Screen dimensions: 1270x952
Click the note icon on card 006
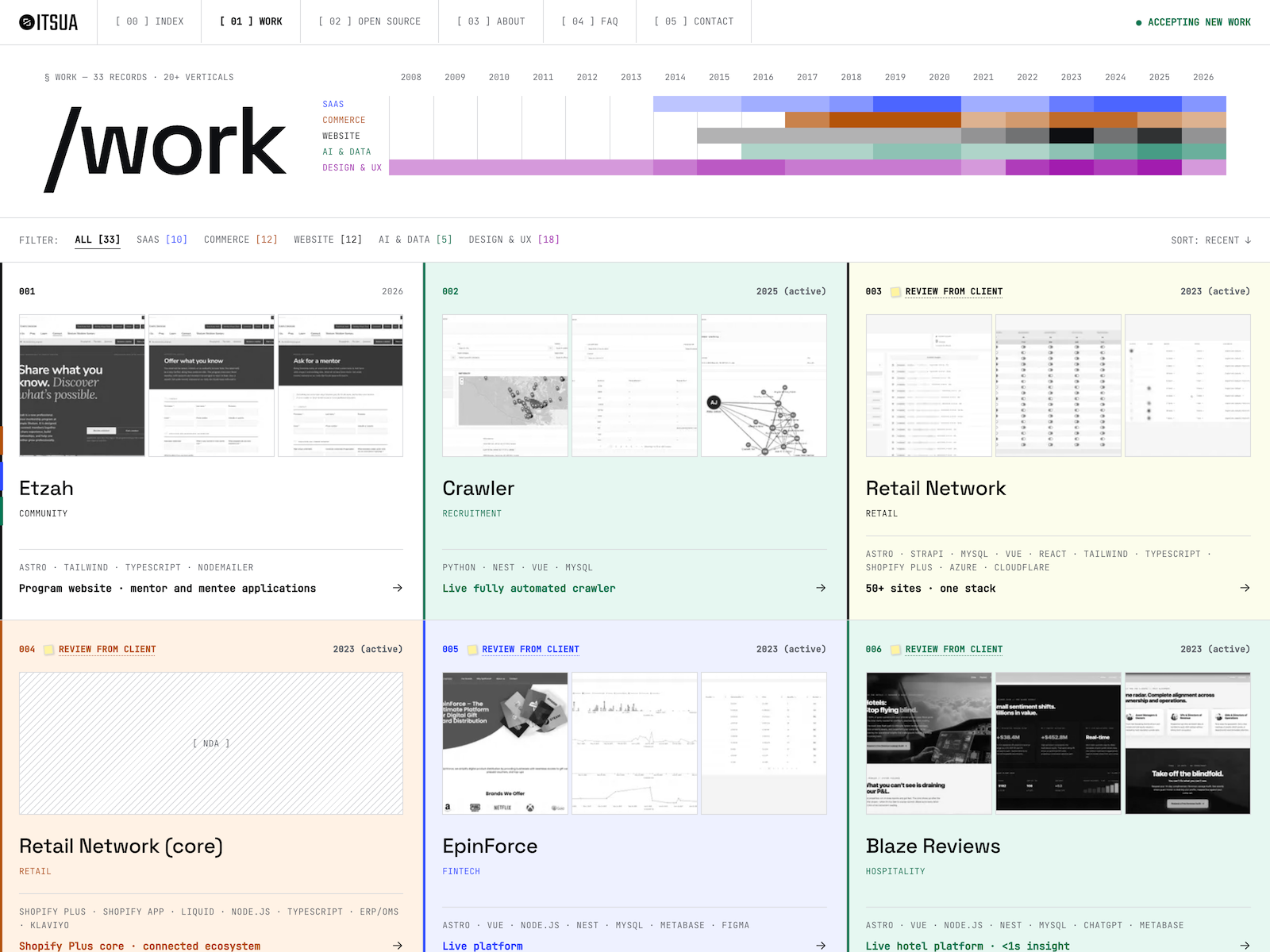coord(895,650)
